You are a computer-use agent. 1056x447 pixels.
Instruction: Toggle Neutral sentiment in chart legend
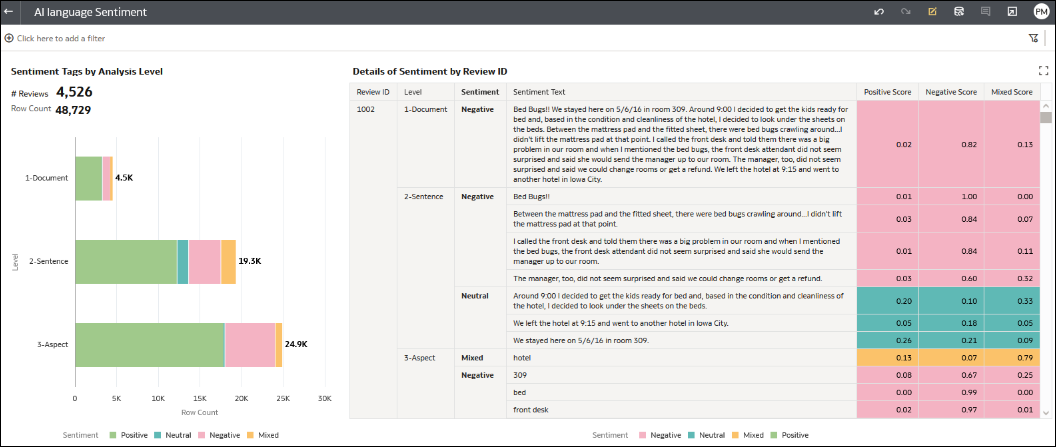(172, 435)
